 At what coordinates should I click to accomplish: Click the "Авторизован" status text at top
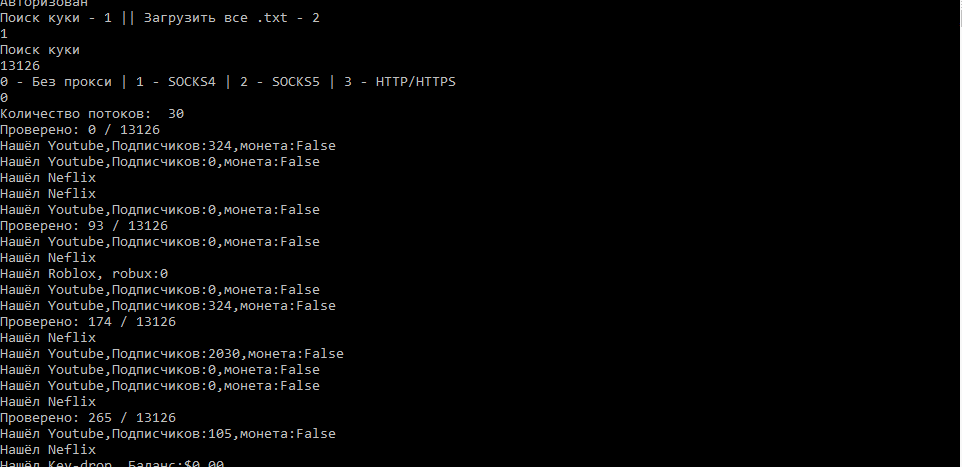[44, 3]
